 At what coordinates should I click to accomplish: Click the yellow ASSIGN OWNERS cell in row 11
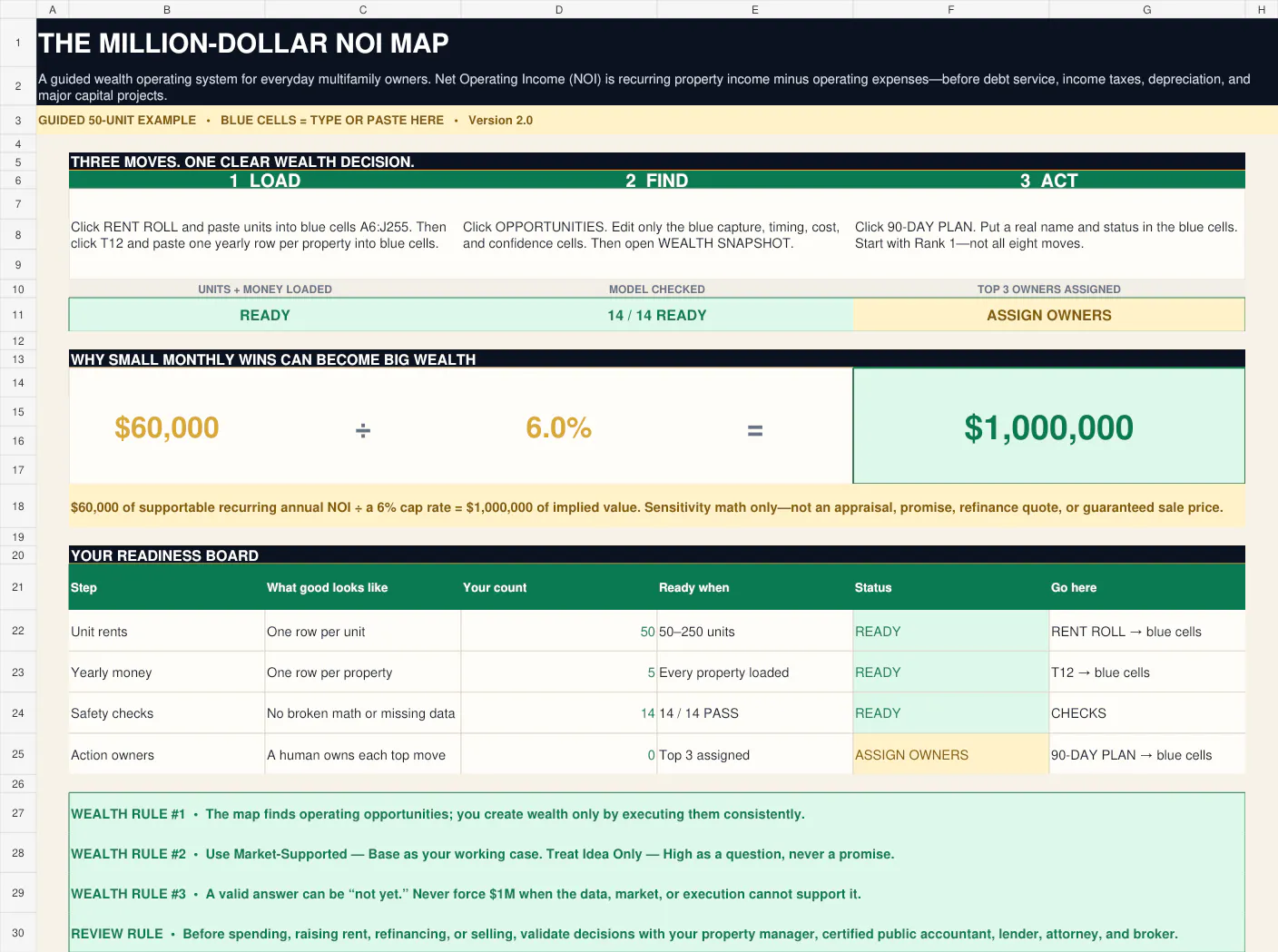click(x=1049, y=315)
